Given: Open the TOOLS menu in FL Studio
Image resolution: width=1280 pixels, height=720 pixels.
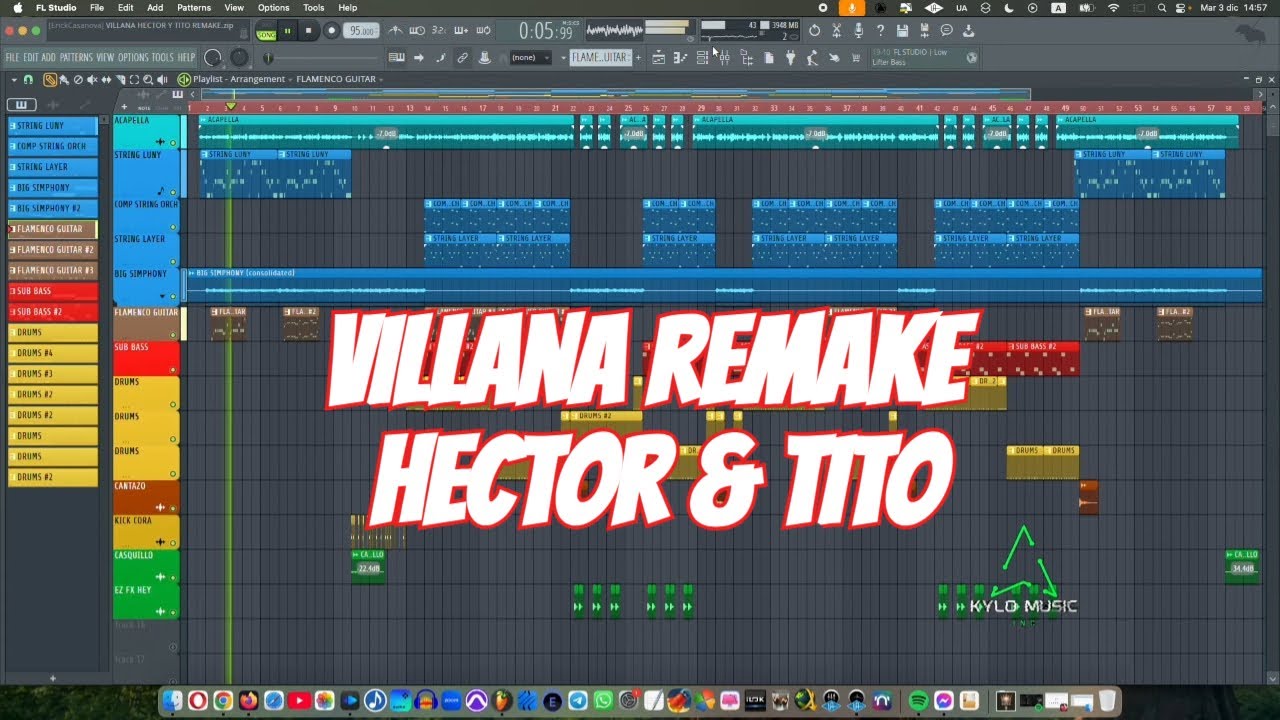Looking at the screenshot, I should pyautogui.click(x=162, y=57).
